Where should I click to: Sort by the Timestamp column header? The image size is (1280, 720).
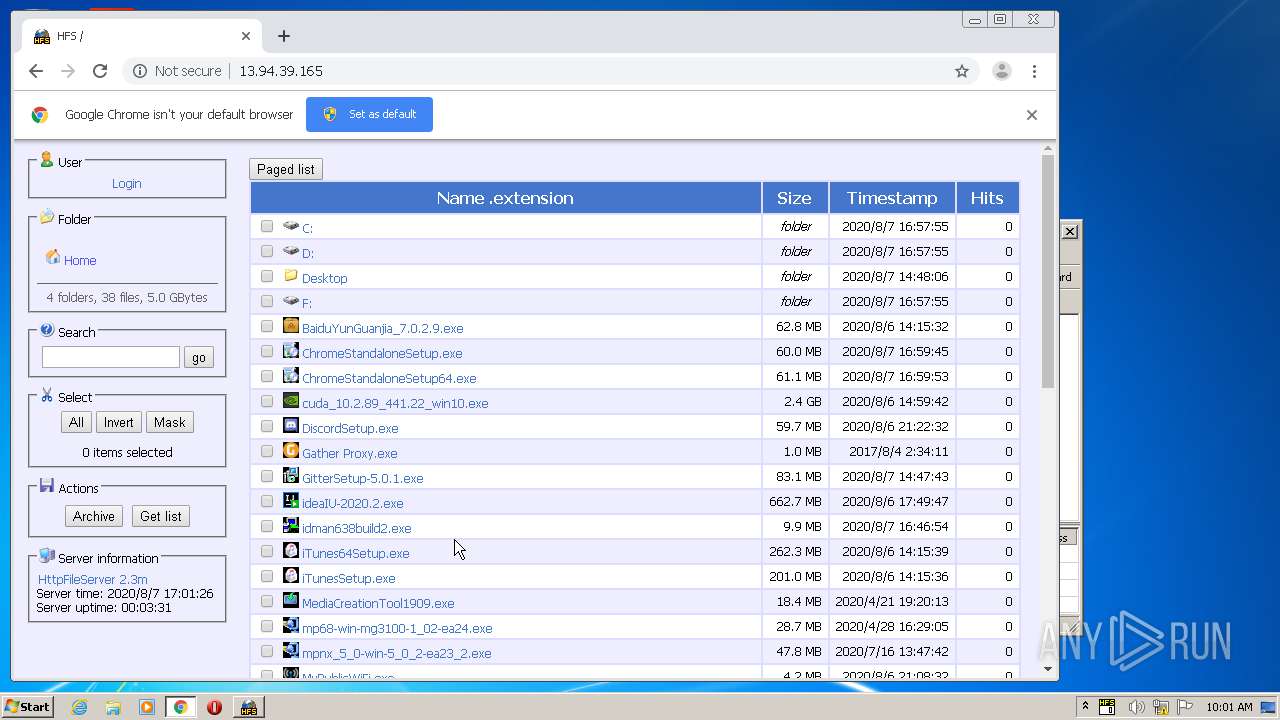tap(892, 198)
